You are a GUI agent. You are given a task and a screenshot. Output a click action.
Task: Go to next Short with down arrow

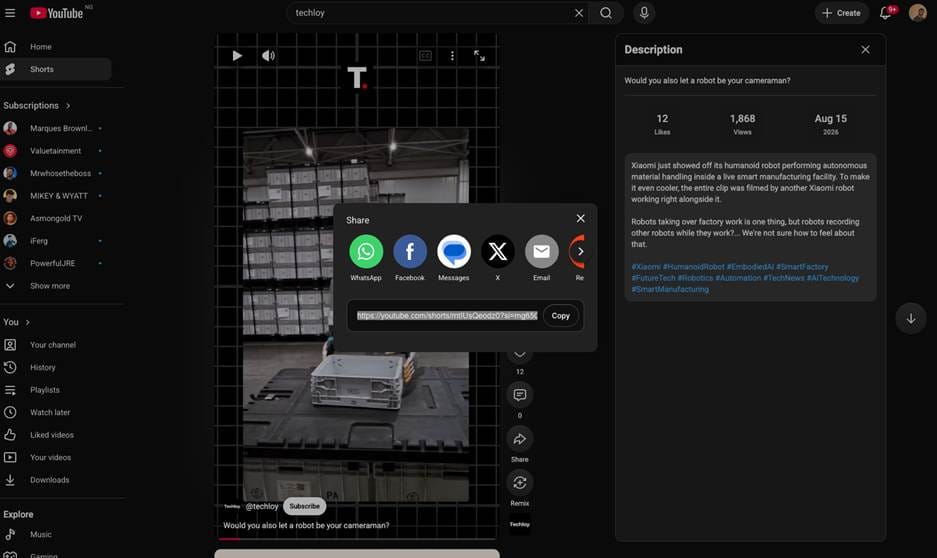click(911, 318)
